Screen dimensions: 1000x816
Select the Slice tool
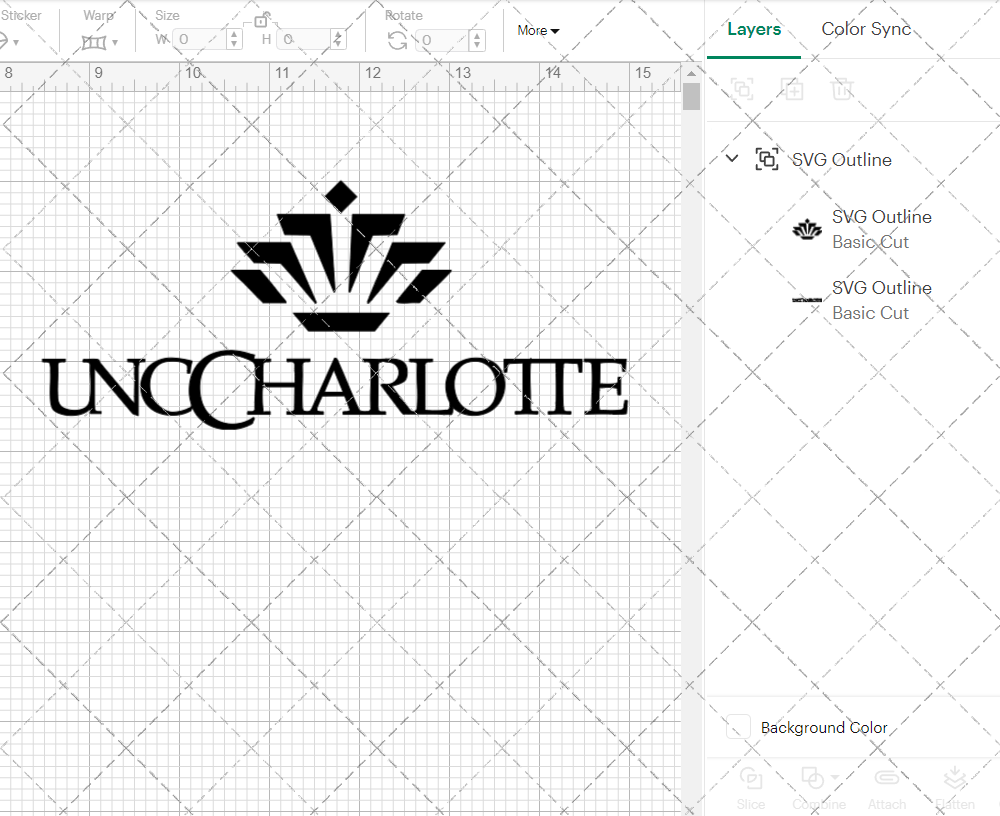pyautogui.click(x=751, y=778)
